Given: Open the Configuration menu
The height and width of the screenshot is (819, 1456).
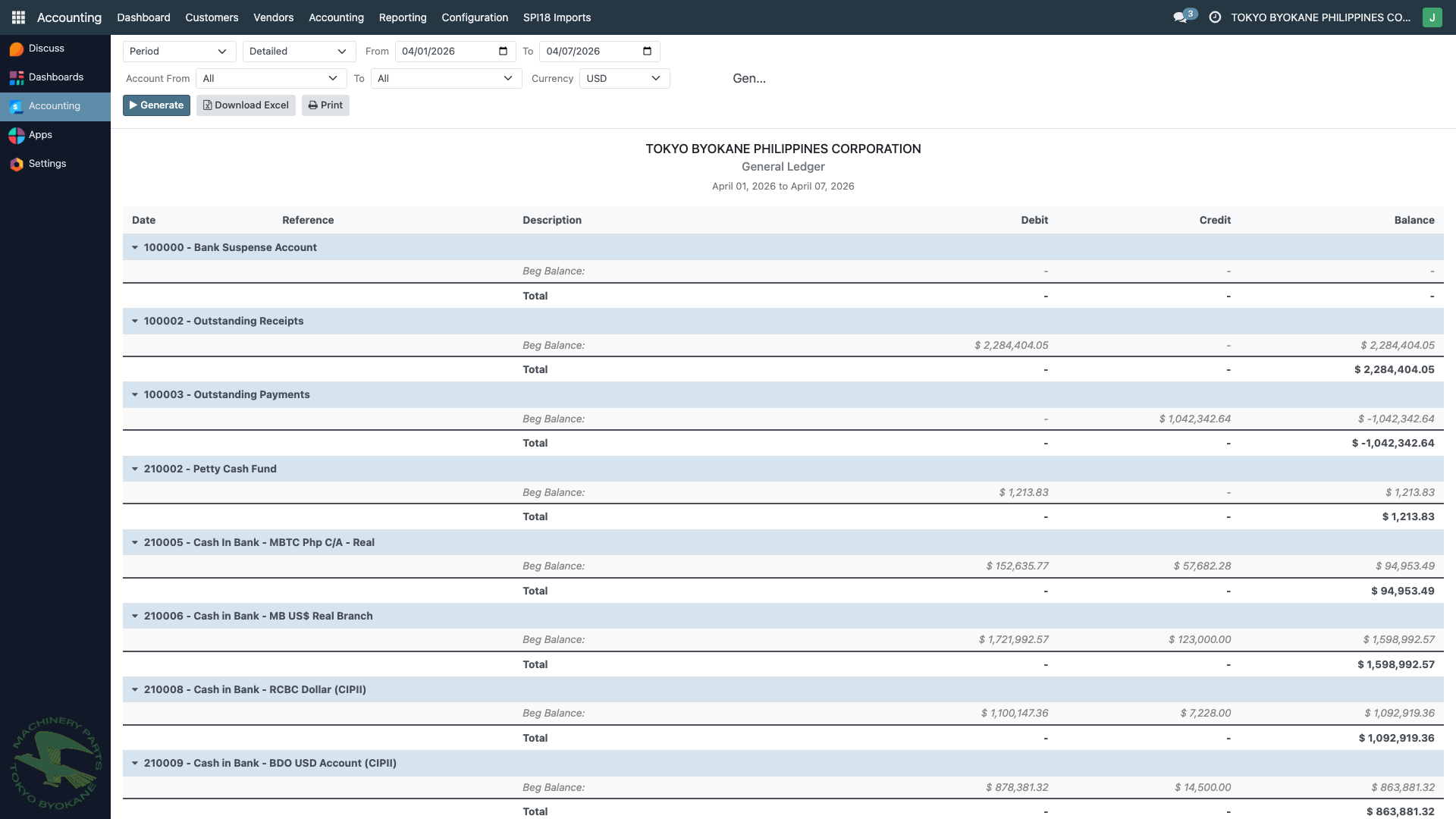Looking at the screenshot, I should click(475, 17).
